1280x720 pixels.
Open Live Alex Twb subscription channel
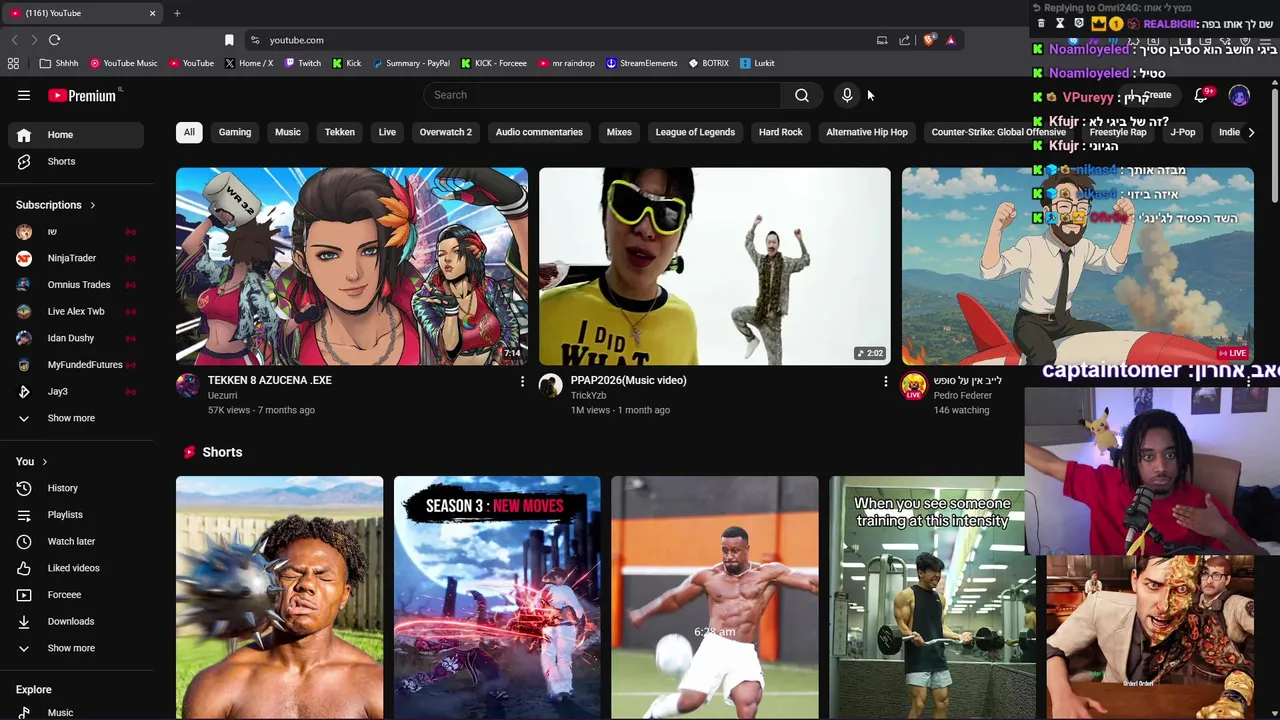coord(76,311)
